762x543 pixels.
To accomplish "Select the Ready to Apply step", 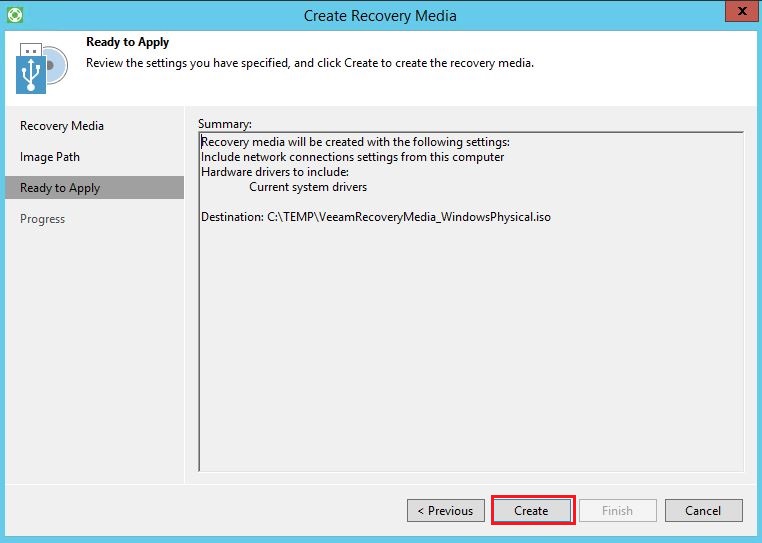I will click(95, 188).
